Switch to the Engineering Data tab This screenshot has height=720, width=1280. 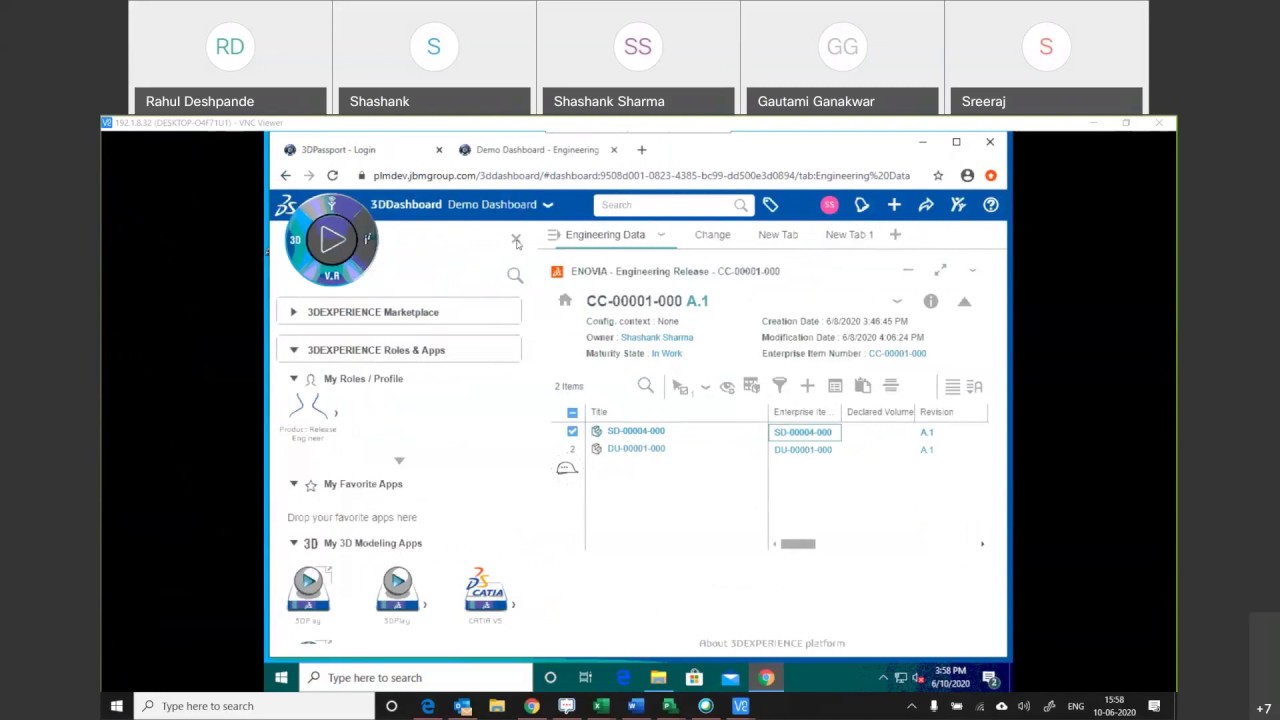pos(605,235)
